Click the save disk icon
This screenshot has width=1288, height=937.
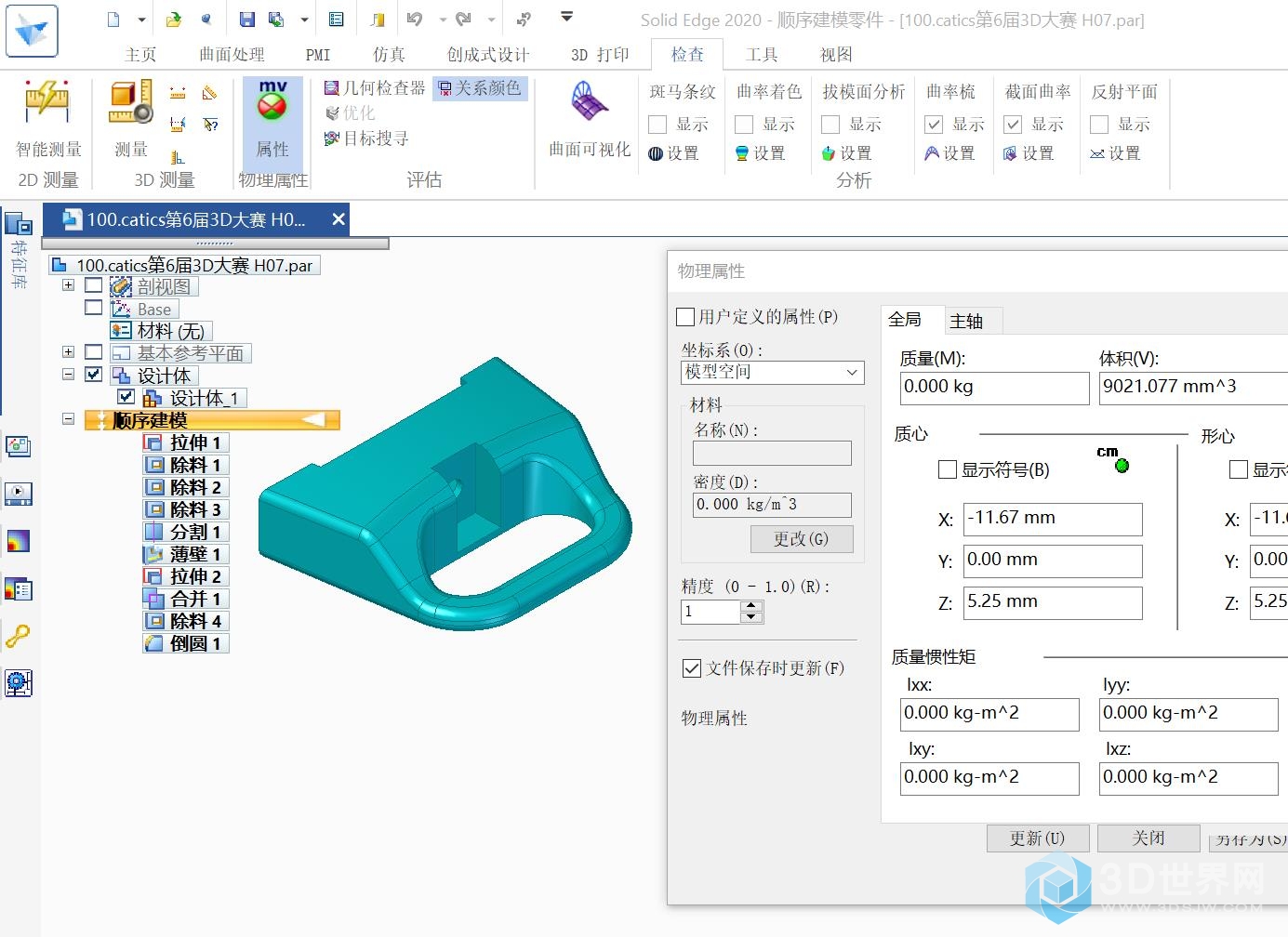246,19
